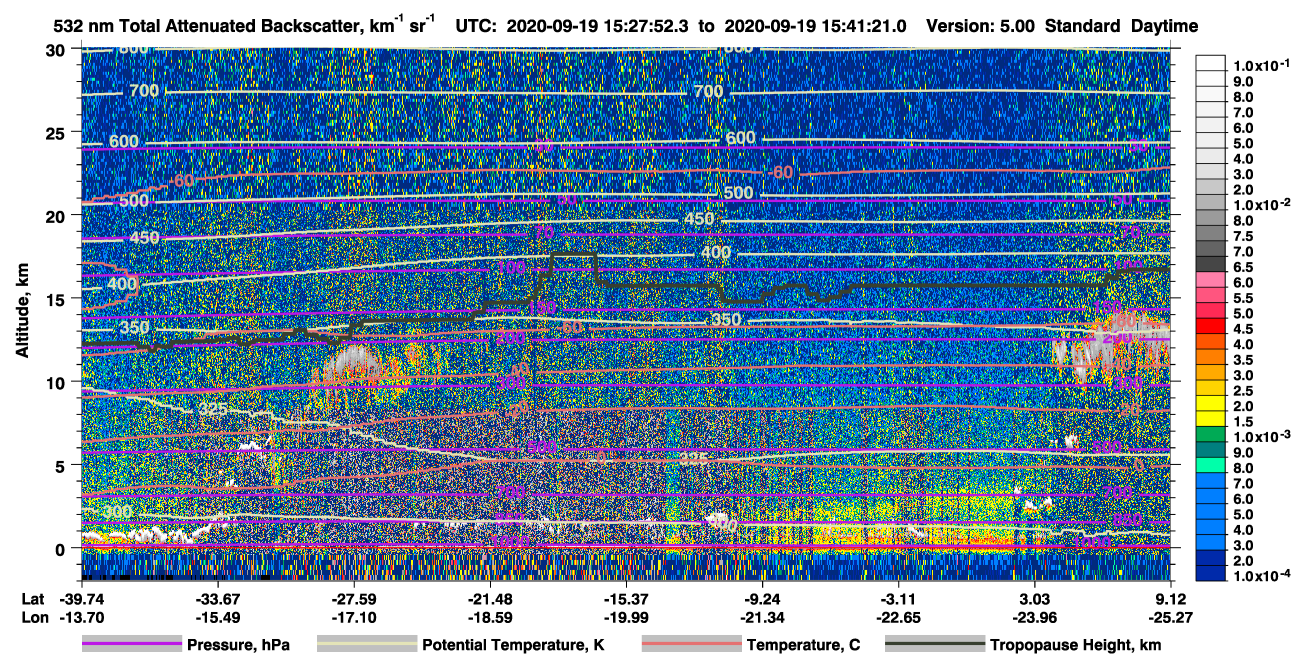Click latitude value -39.74
Image resolution: width=1300 pixels, height=667 pixels.
(80, 599)
